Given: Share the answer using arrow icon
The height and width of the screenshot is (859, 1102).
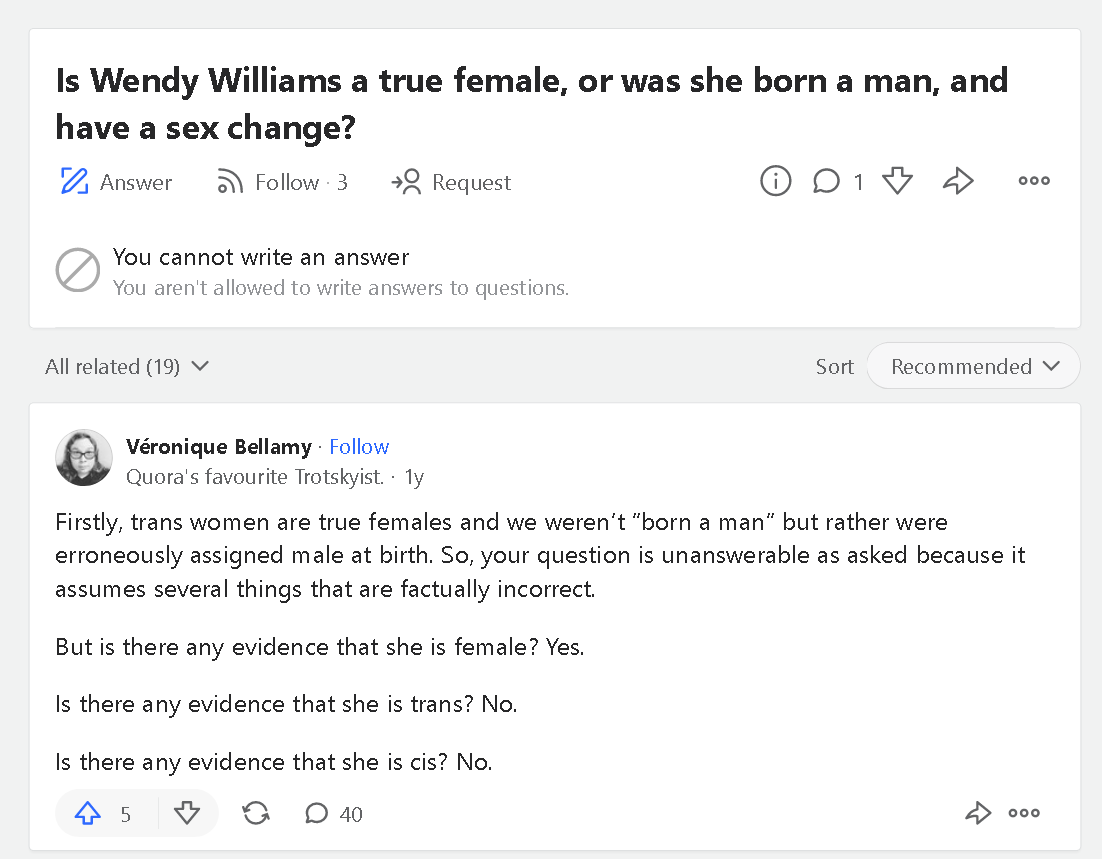Looking at the screenshot, I should click(978, 813).
